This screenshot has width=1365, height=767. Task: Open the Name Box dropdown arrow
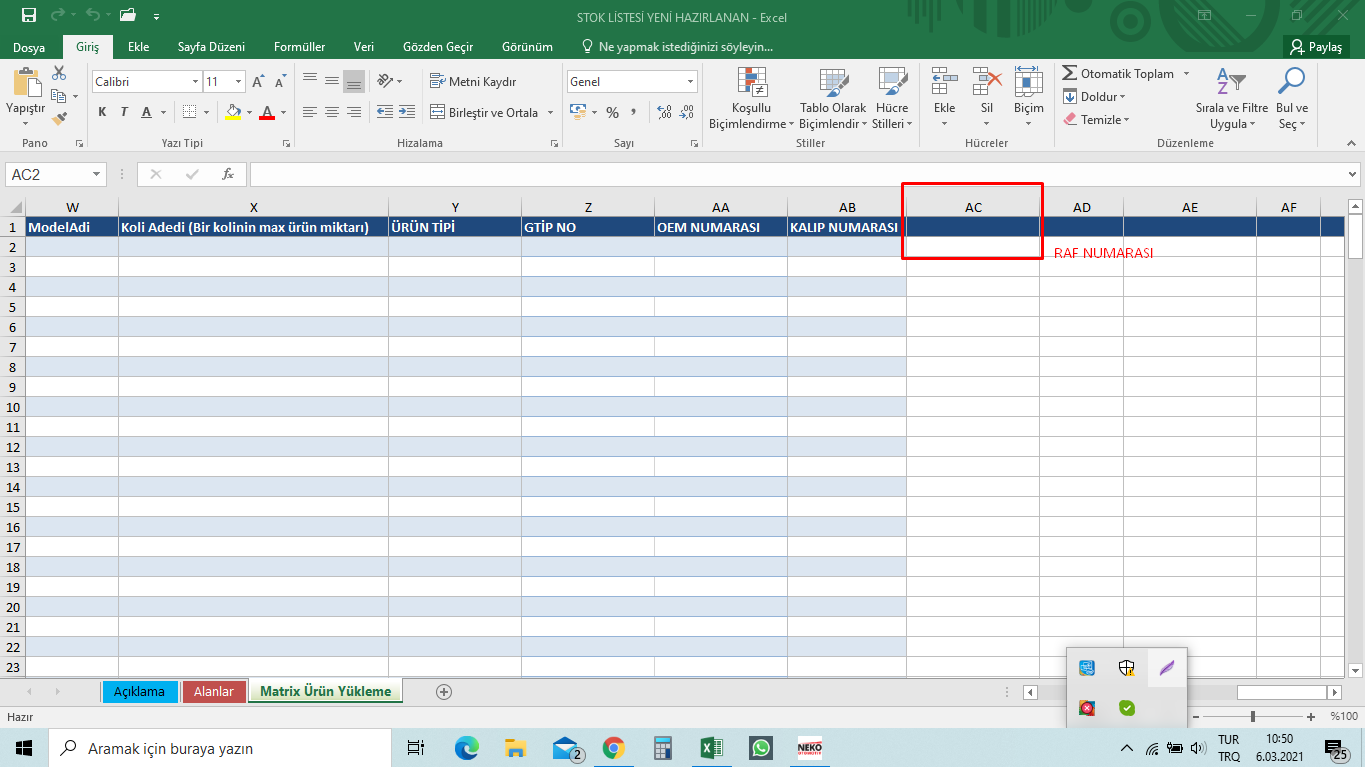[x=96, y=174]
